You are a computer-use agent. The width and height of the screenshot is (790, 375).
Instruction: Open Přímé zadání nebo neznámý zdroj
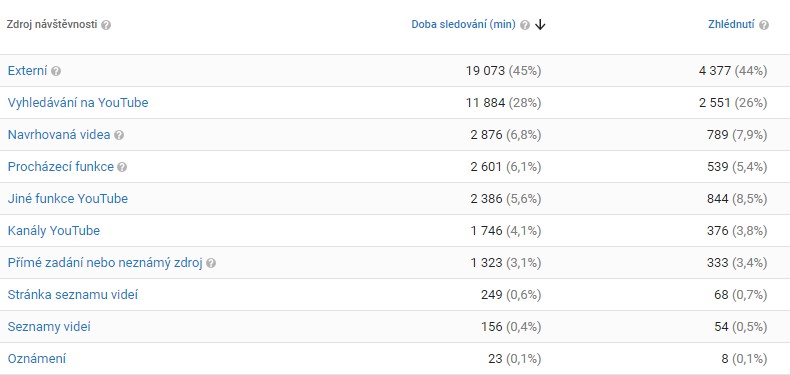[105, 263]
